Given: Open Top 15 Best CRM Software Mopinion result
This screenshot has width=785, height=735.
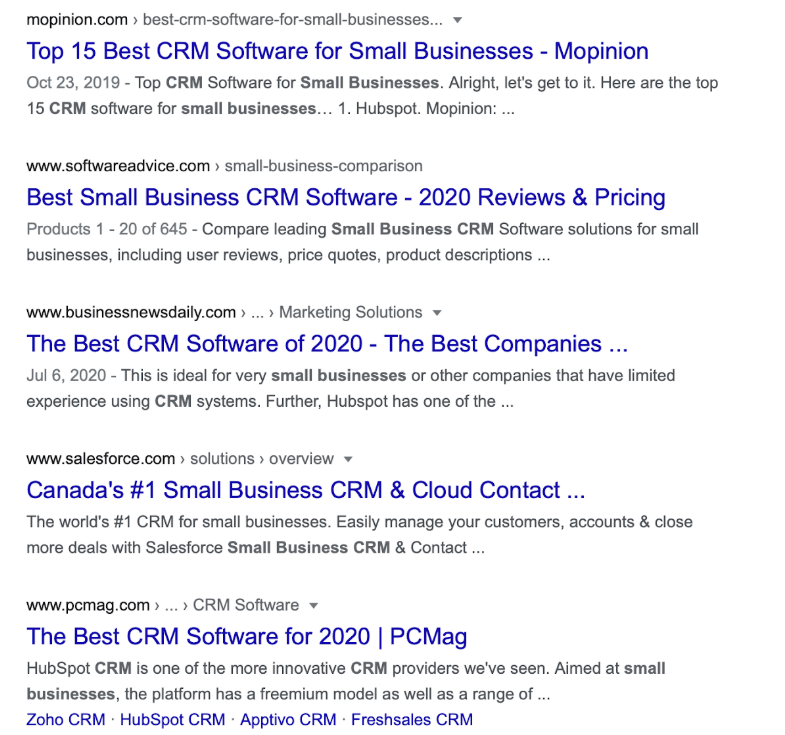Looking at the screenshot, I should [337, 51].
